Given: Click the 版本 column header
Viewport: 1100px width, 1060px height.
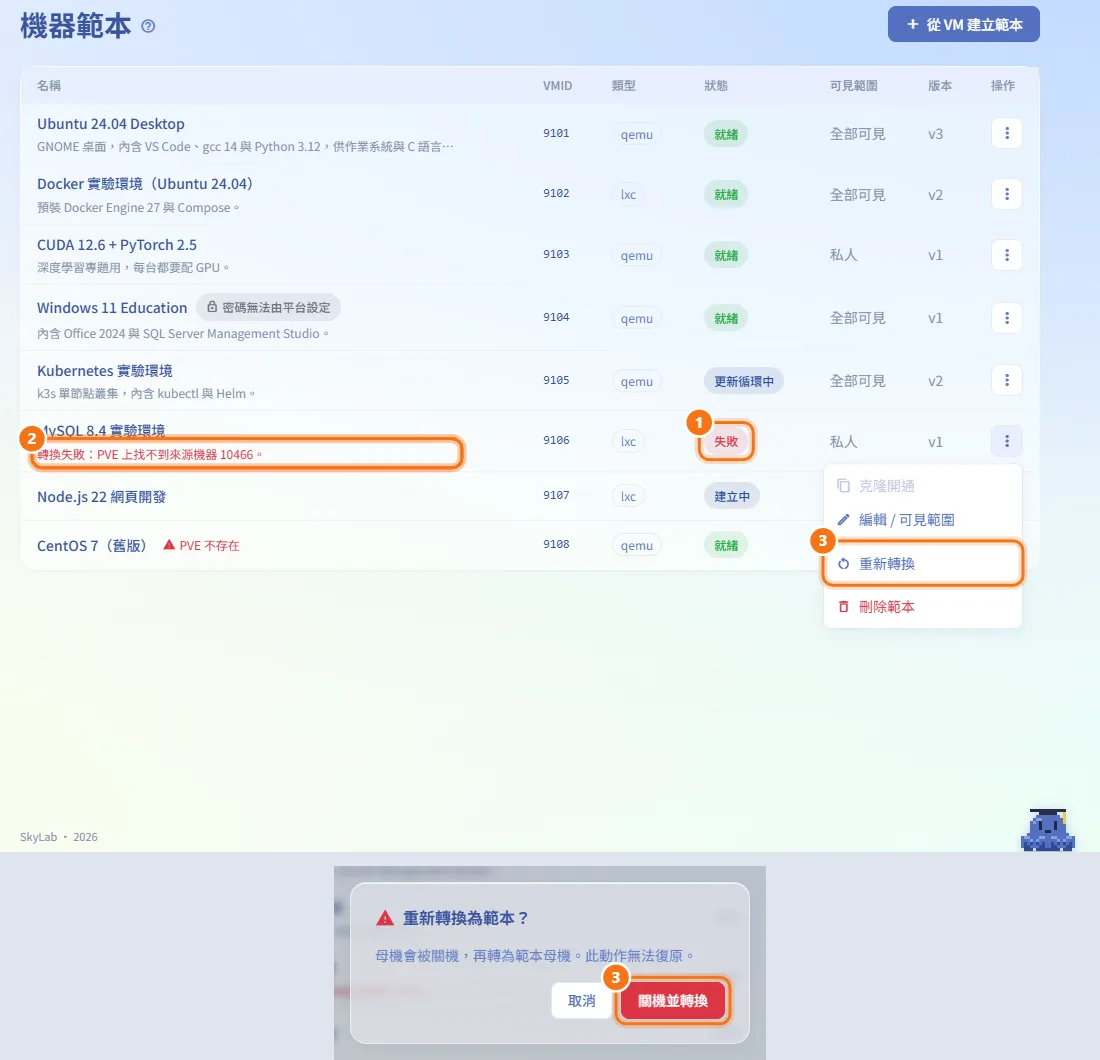Looking at the screenshot, I should pyautogui.click(x=939, y=86).
